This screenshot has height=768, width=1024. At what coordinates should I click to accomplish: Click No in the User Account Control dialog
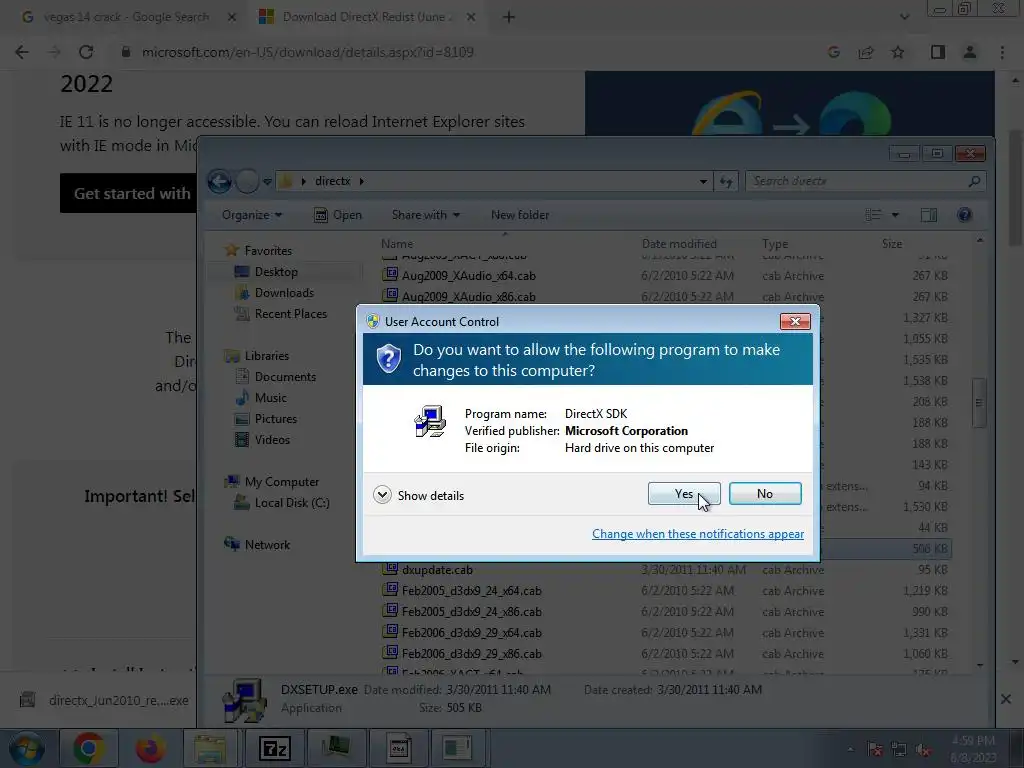765,494
